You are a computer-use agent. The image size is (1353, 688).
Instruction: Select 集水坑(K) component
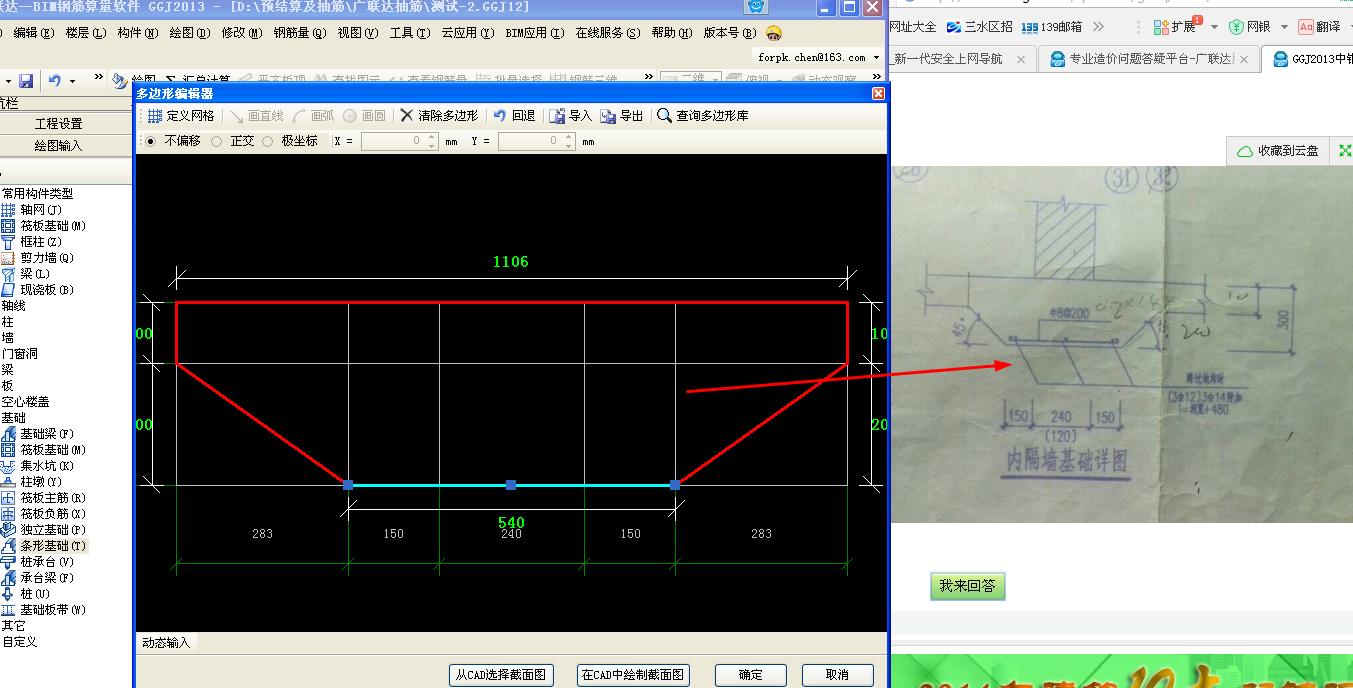click(38, 466)
